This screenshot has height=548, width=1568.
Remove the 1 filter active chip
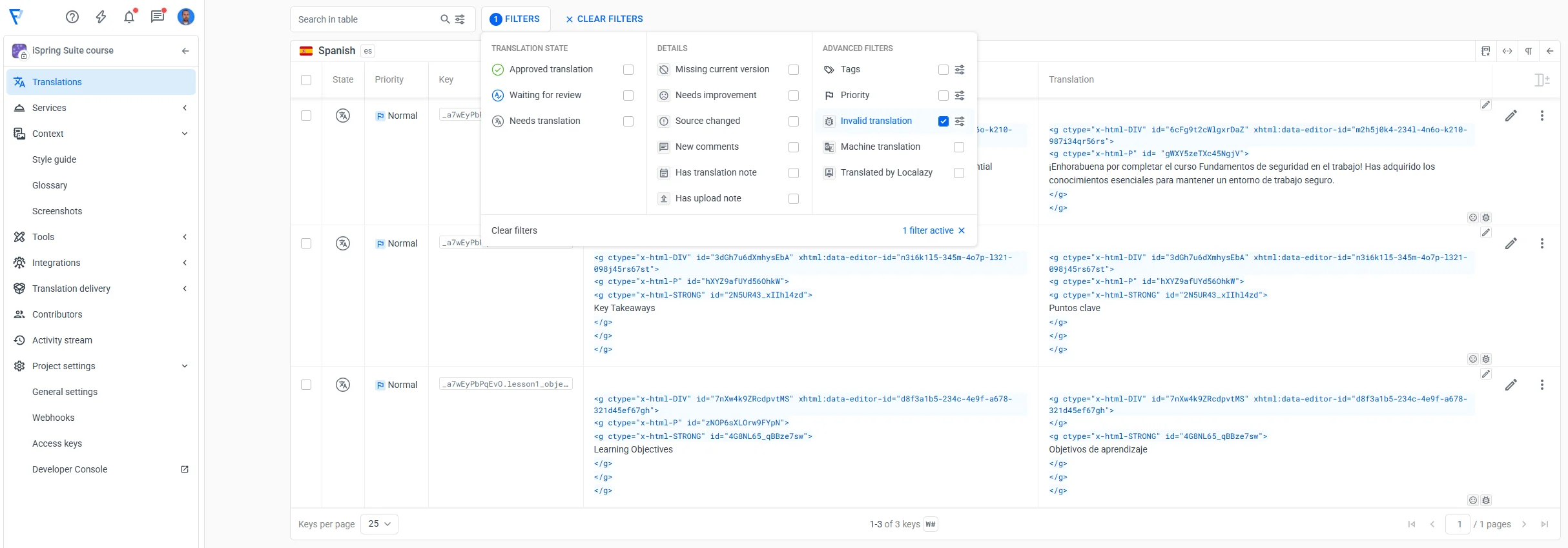point(934,230)
